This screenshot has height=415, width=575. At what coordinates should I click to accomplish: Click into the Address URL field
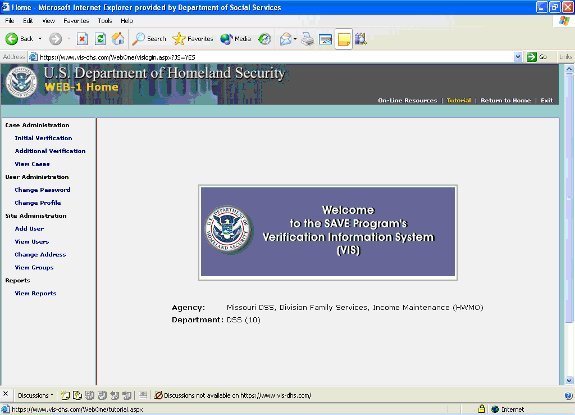(275, 57)
